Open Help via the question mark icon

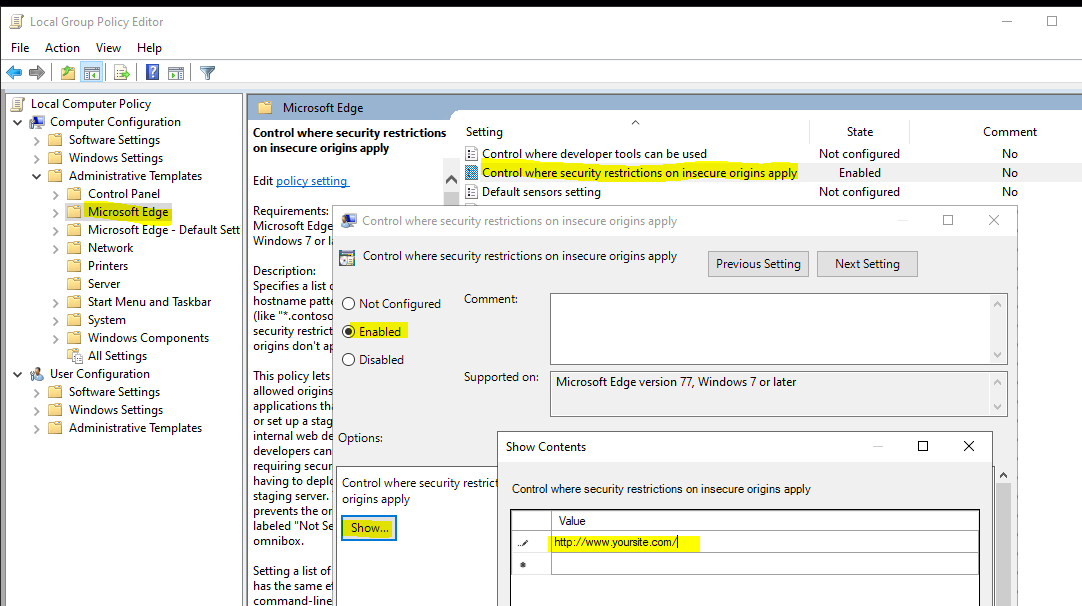[152, 72]
